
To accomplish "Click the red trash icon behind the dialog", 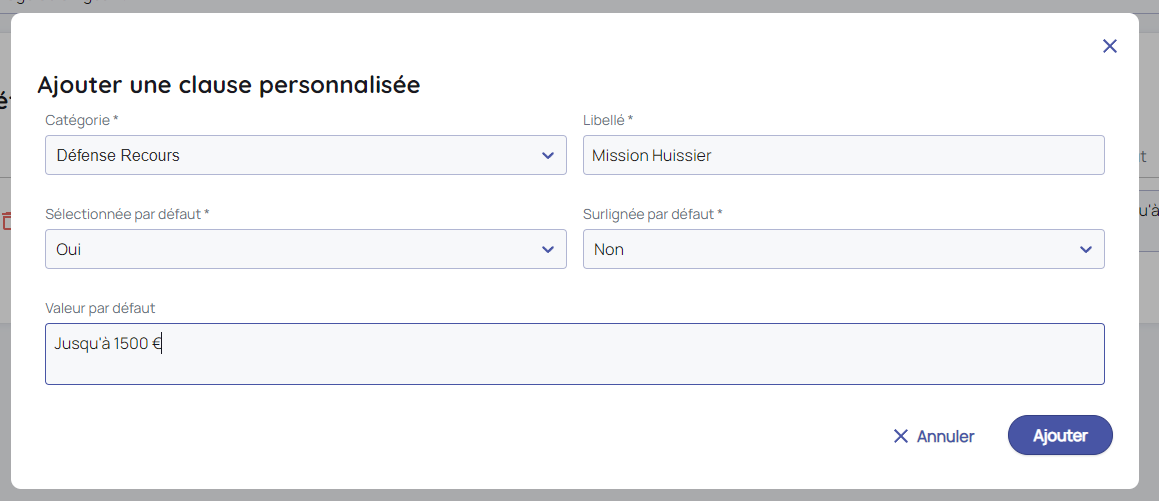I will pyautogui.click(x=5, y=221).
